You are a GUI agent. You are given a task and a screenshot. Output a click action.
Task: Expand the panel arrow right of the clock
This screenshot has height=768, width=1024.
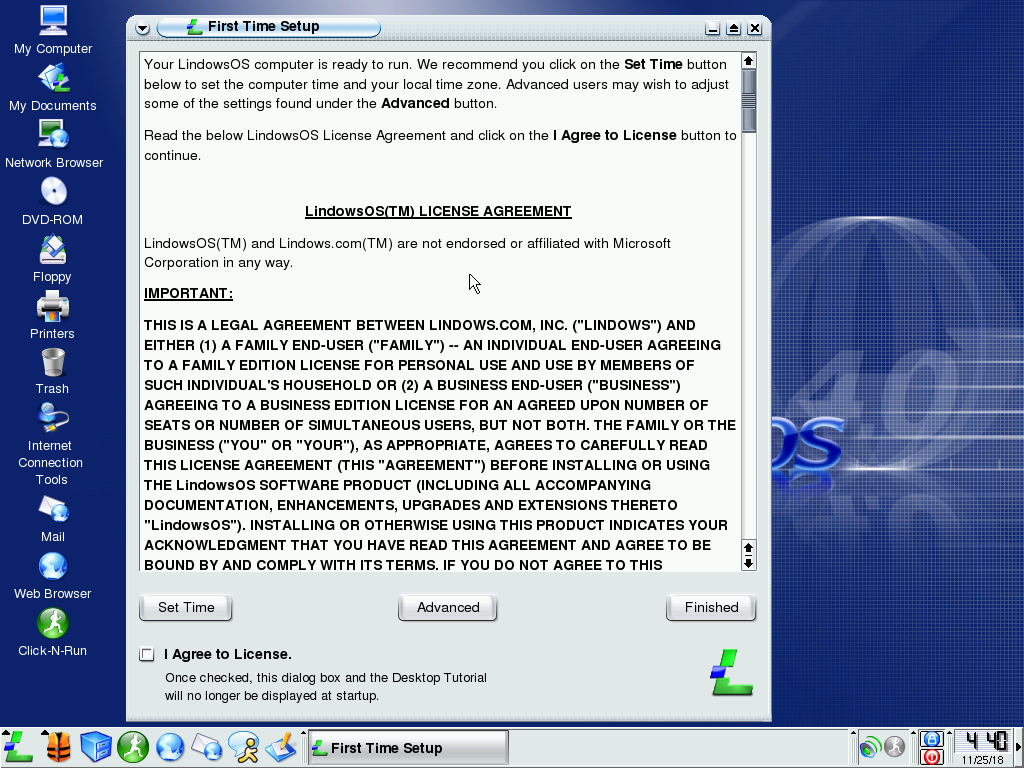1018,746
